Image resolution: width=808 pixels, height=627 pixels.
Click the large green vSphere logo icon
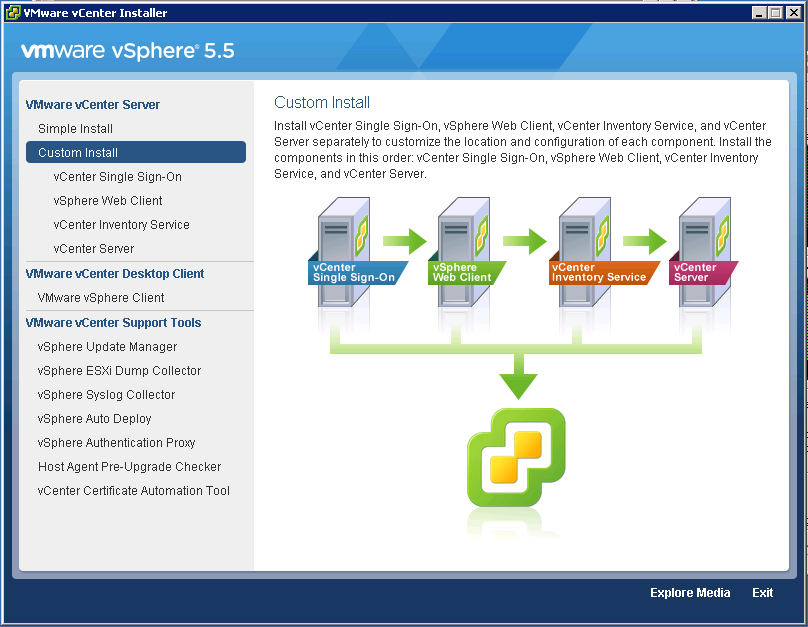coord(516,457)
